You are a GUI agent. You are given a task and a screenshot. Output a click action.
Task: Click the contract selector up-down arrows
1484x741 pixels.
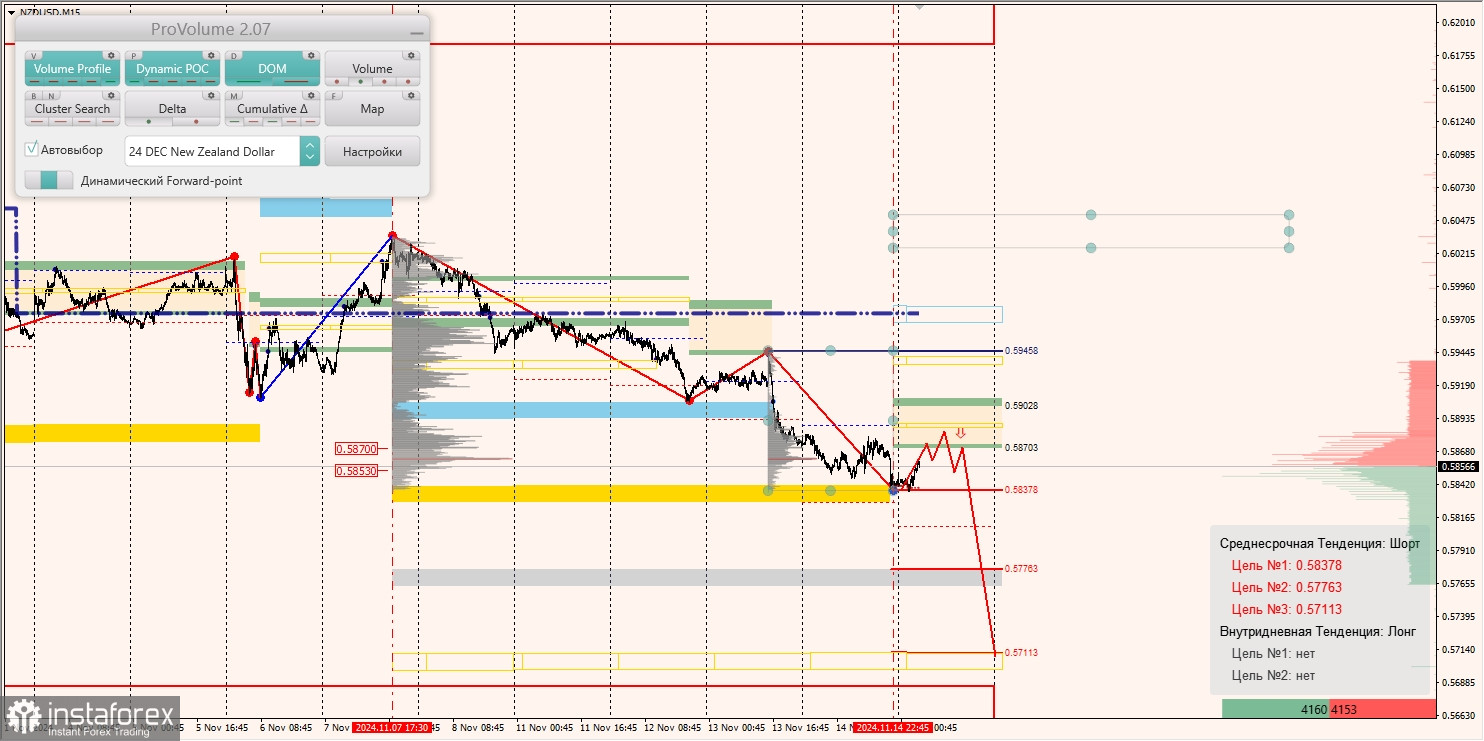pos(310,151)
